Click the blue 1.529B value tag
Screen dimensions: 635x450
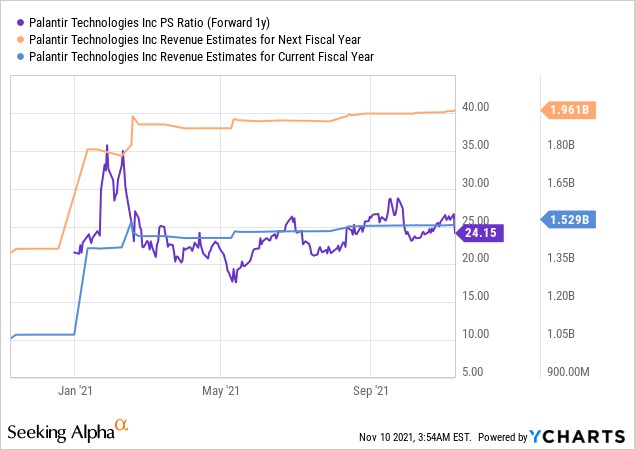pyautogui.click(x=569, y=220)
